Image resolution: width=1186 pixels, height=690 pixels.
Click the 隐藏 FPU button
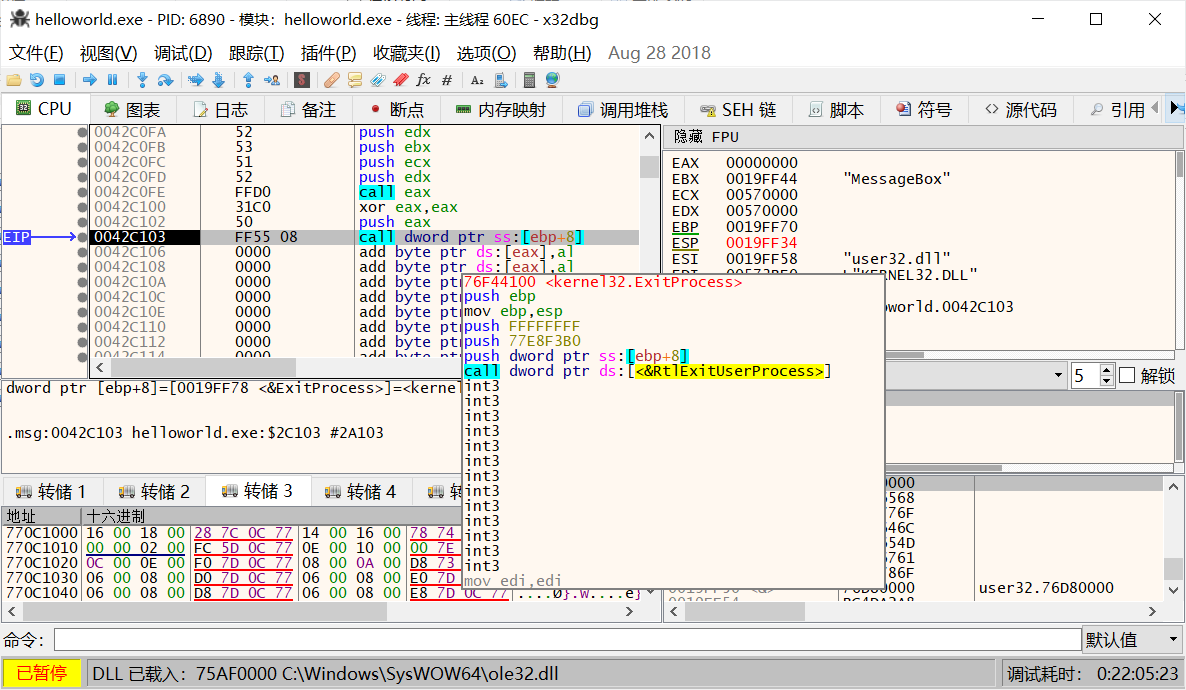(706, 137)
